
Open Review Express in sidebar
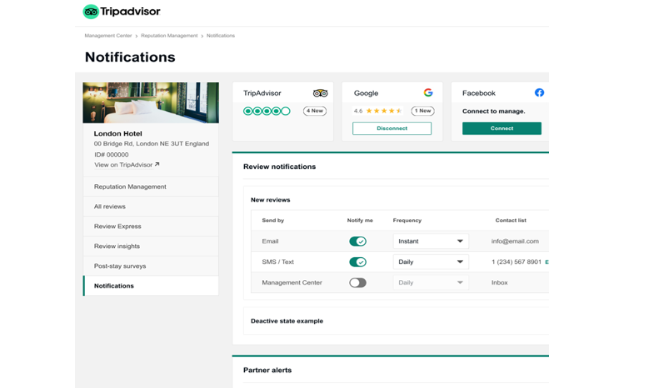(x=151, y=227)
